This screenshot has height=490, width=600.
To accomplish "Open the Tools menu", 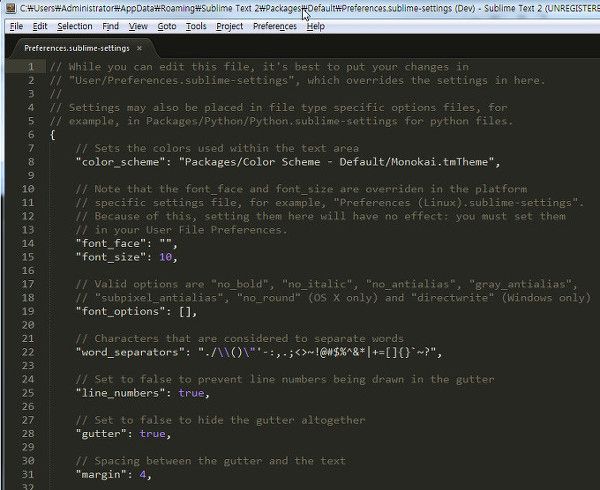I will tap(196, 26).
